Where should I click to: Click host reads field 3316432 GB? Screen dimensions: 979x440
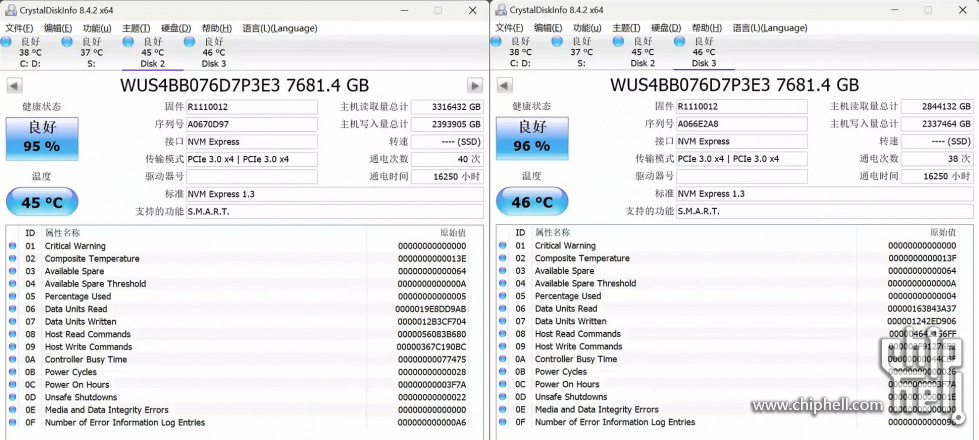pos(447,107)
